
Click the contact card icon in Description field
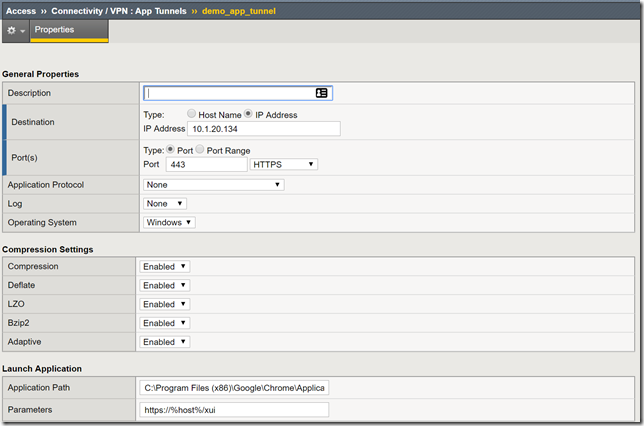click(x=321, y=93)
